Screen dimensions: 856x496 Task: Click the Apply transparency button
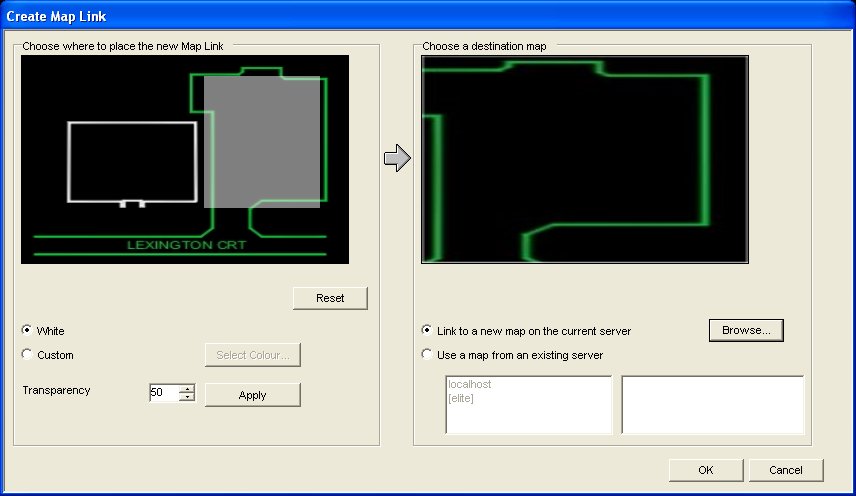pyautogui.click(x=253, y=395)
